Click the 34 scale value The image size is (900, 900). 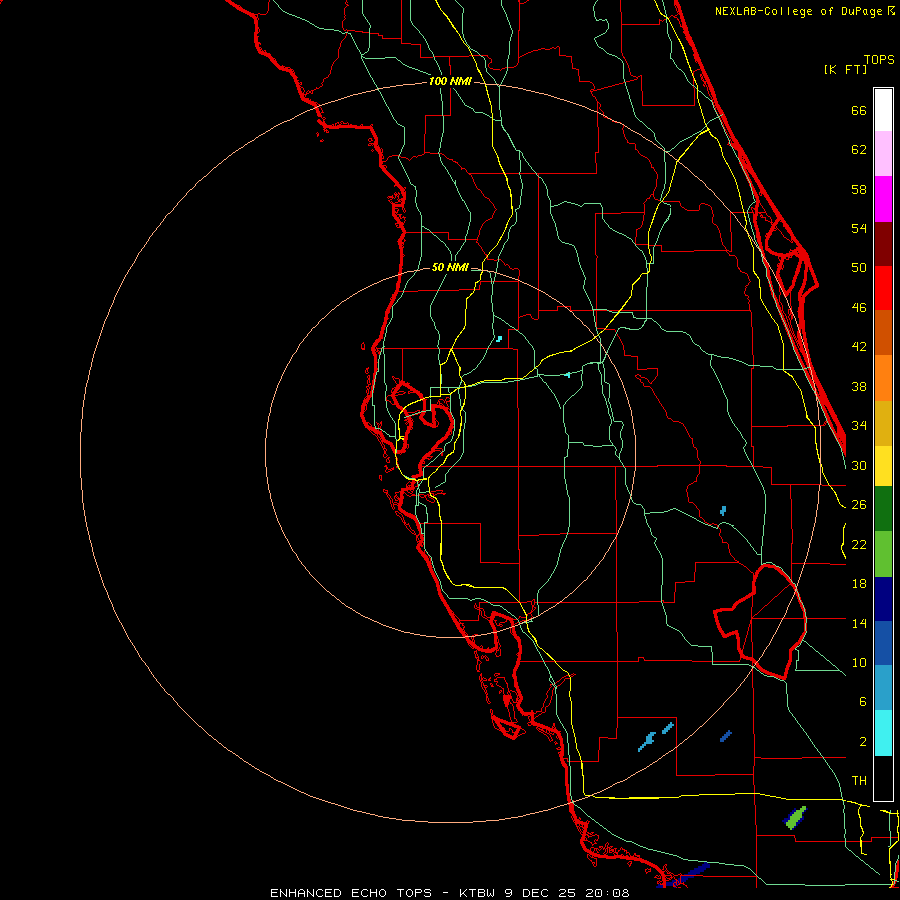click(x=859, y=426)
